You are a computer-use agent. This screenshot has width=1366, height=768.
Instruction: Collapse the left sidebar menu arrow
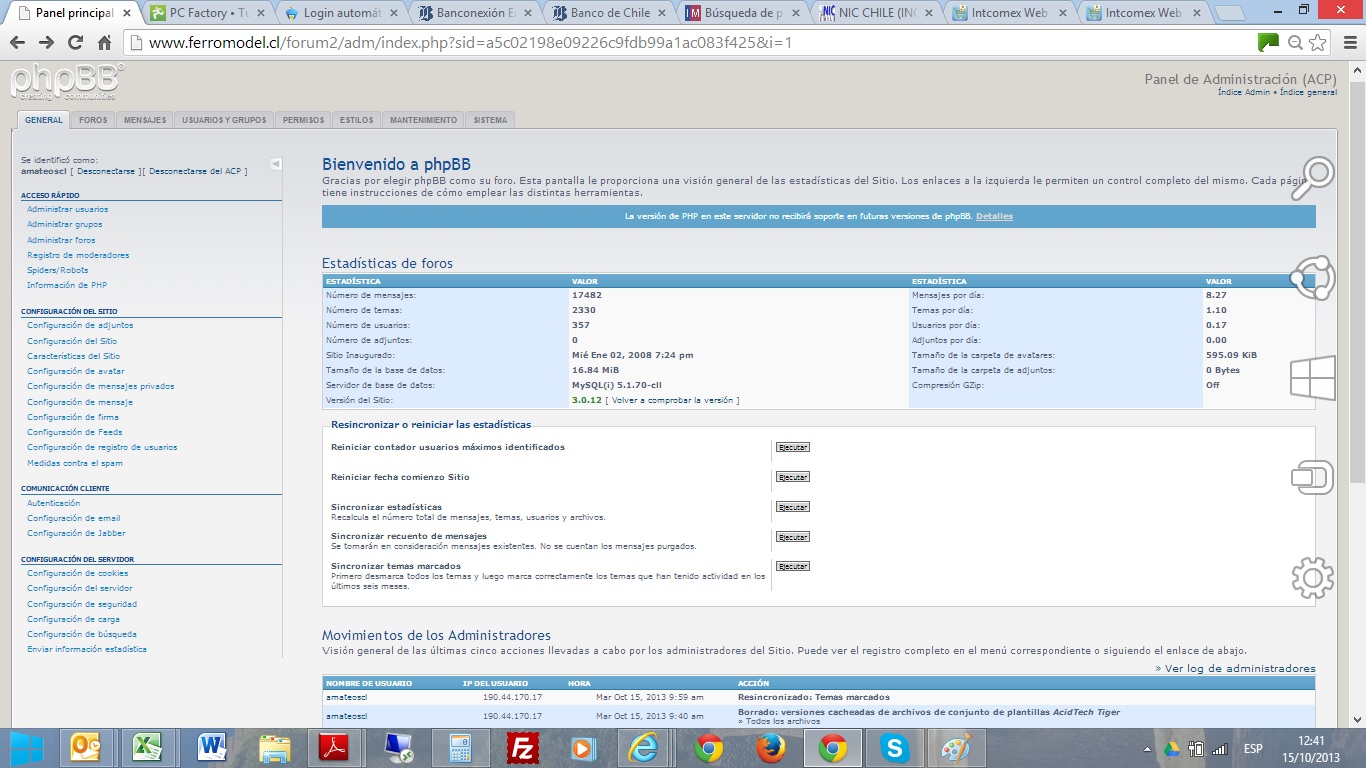coord(275,164)
